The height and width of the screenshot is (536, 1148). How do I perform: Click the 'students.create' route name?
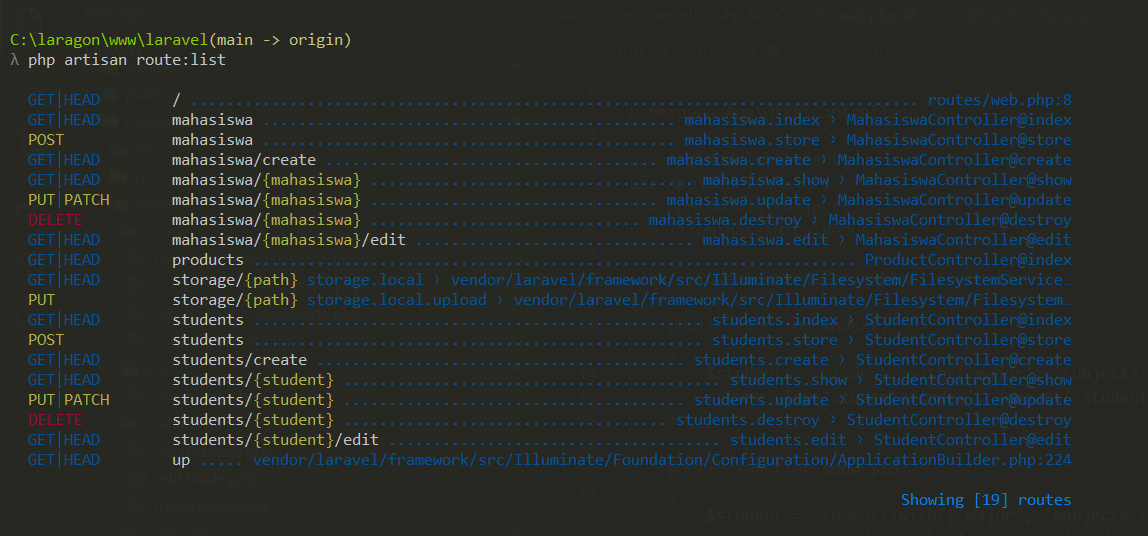761,360
